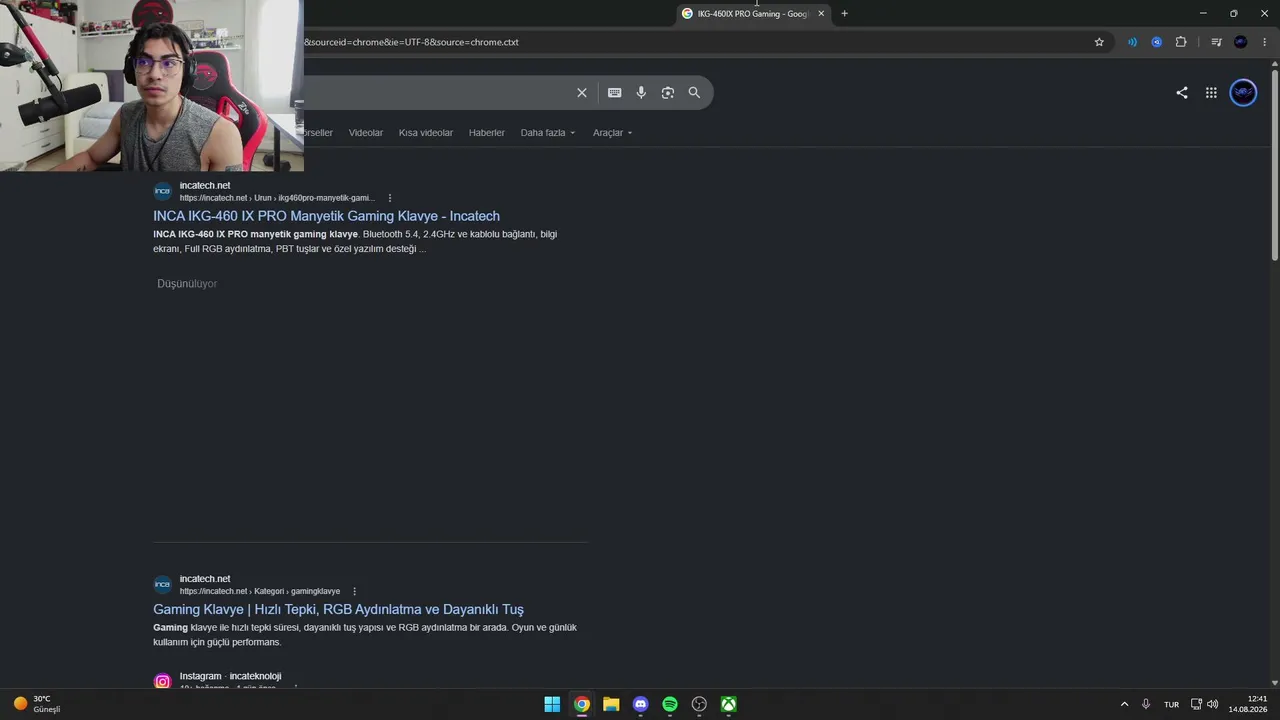Close the IKG-460IX PRO Gaming tab

click(821, 14)
